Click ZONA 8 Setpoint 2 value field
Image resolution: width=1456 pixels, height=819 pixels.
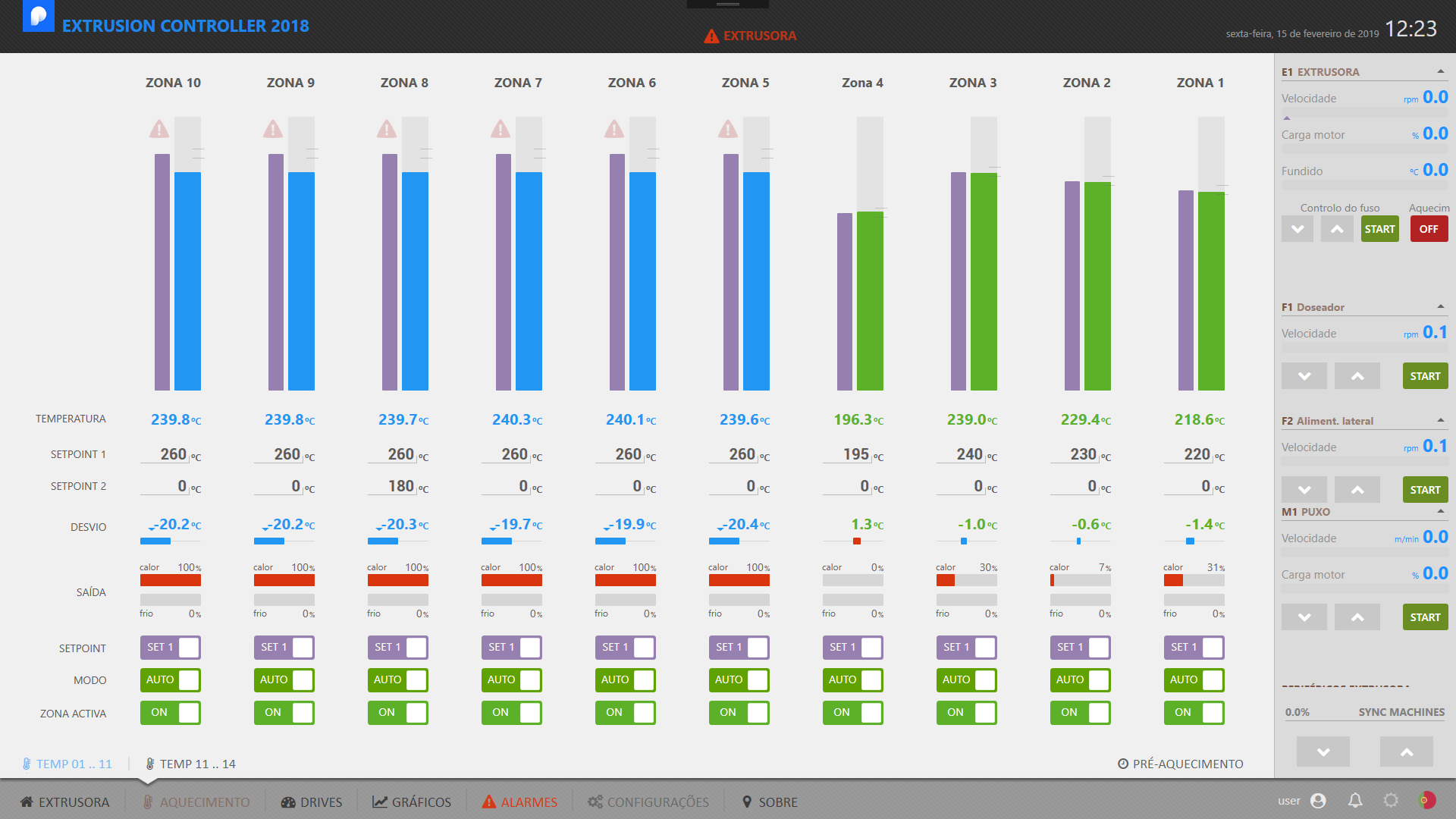[395, 486]
